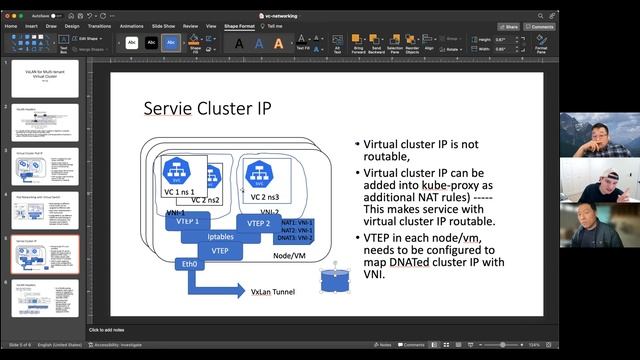Click the shape Height input field

[x=505, y=40]
